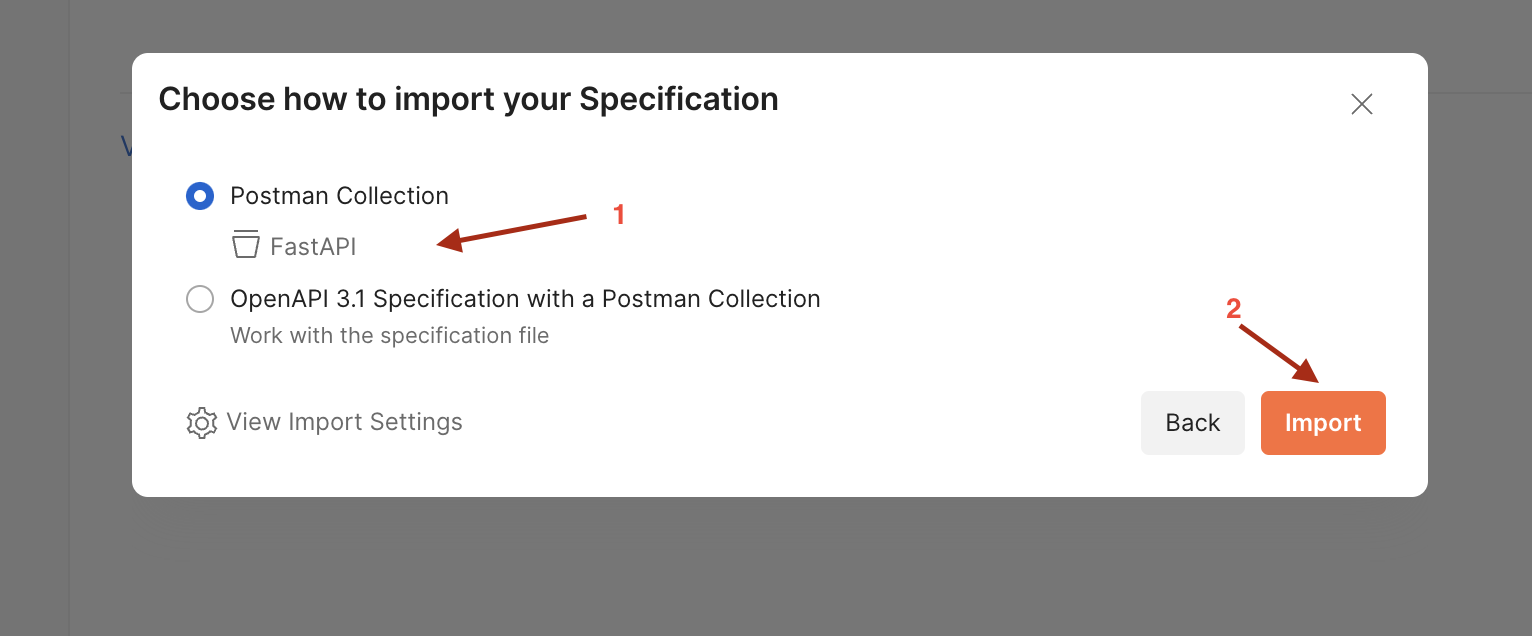Click the FastAPI collection name

pos(311,245)
